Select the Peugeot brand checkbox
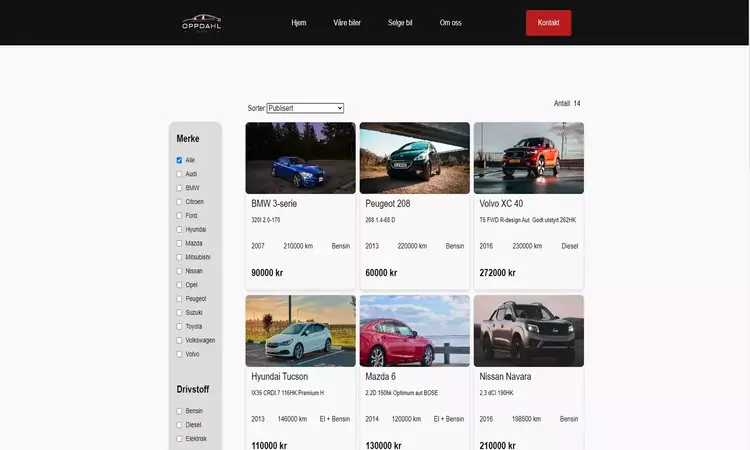The width and height of the screenshot is (750, 450). pos(180,299)
